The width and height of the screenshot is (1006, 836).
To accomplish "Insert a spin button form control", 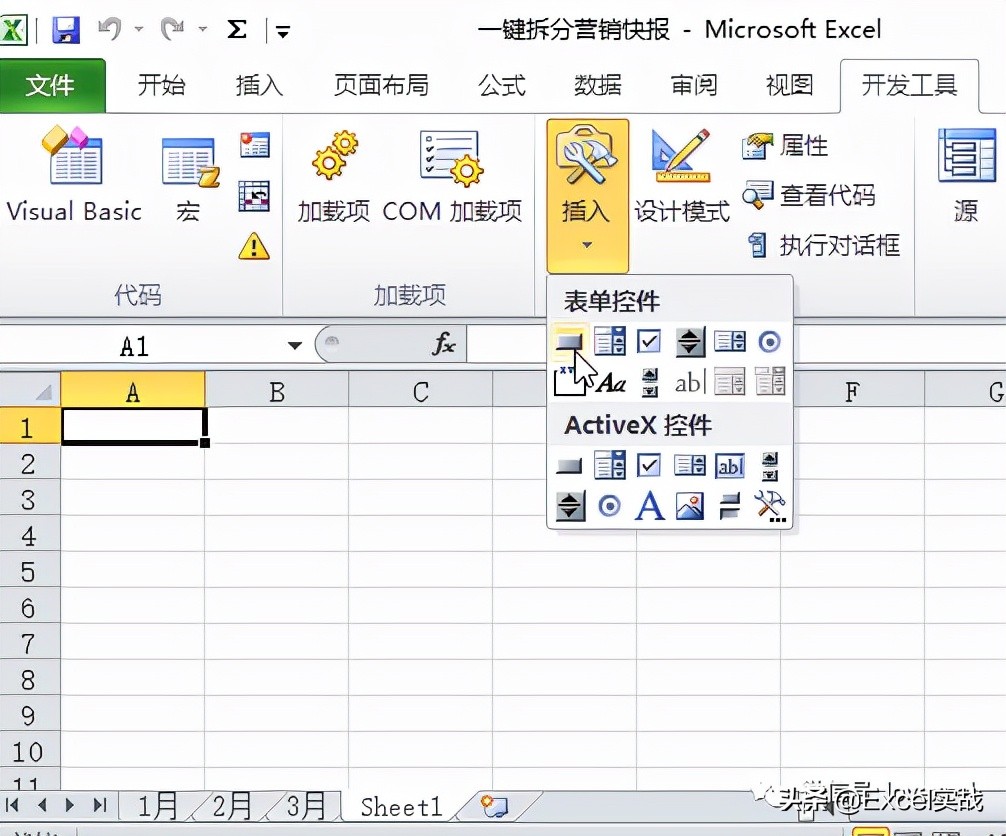I will [688, 341].
